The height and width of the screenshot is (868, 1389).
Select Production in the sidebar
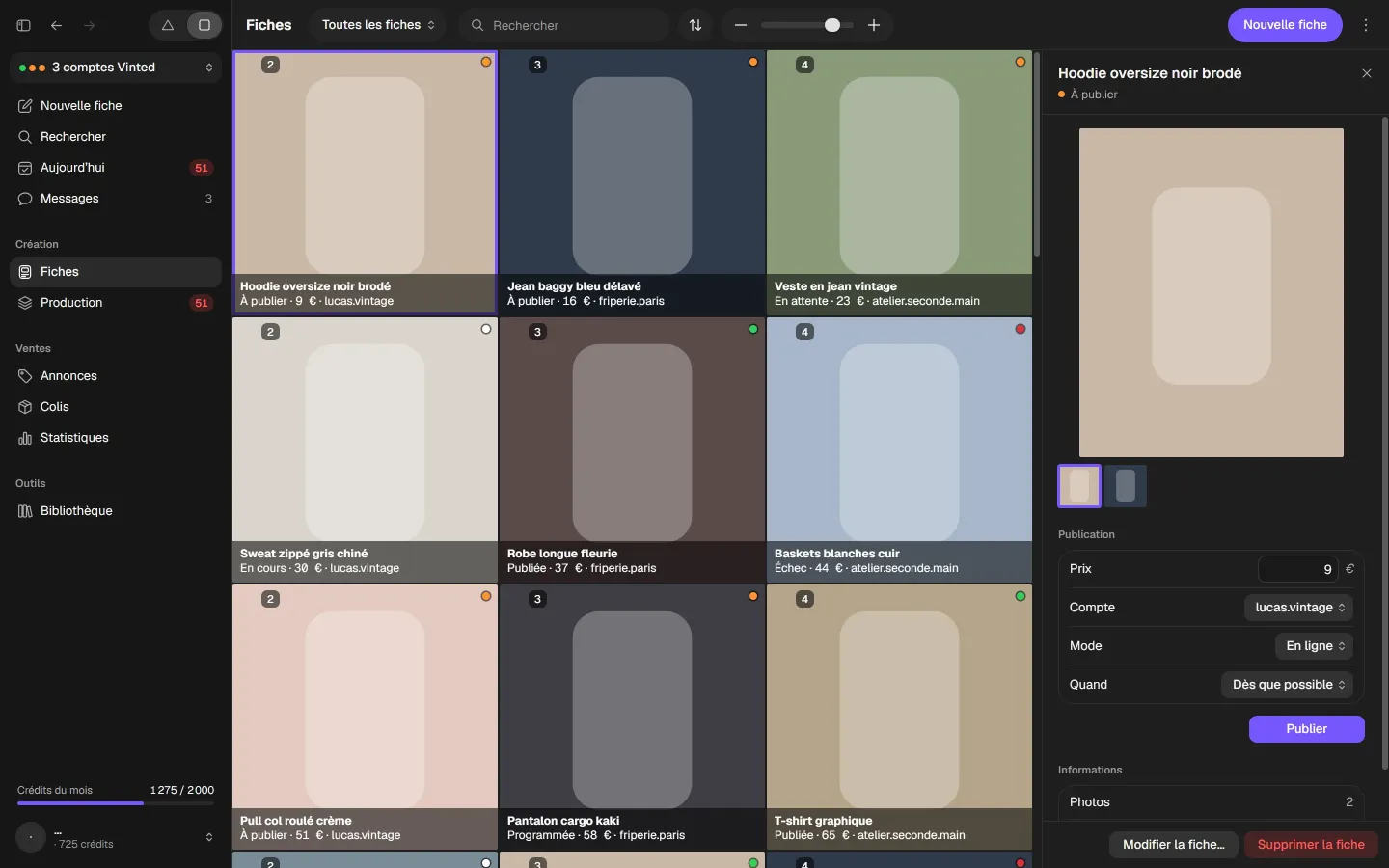coord(116,303)
